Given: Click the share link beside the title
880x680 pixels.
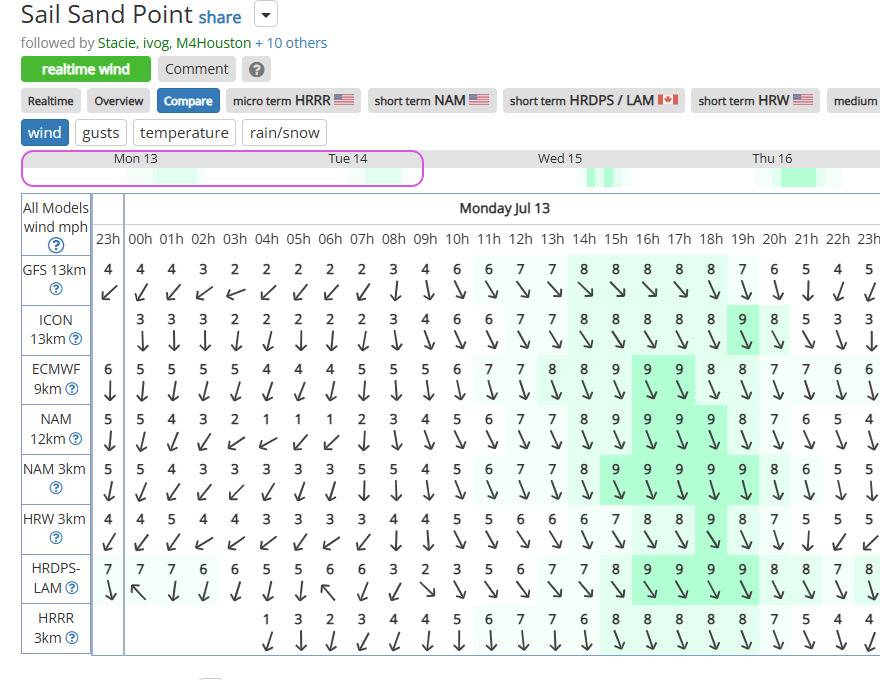Looking at the screenshot, I should click(x=220, y=17).
